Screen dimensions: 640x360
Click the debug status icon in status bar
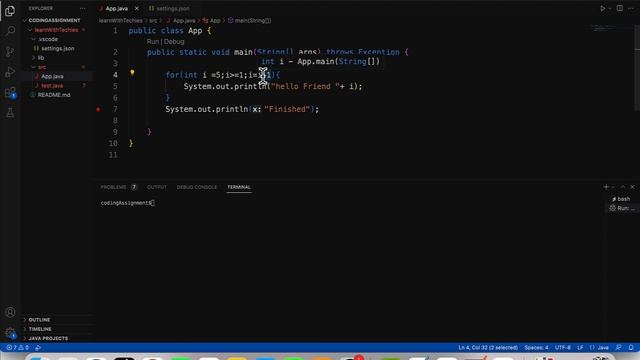pyautogui.click(x=38, y=348)
